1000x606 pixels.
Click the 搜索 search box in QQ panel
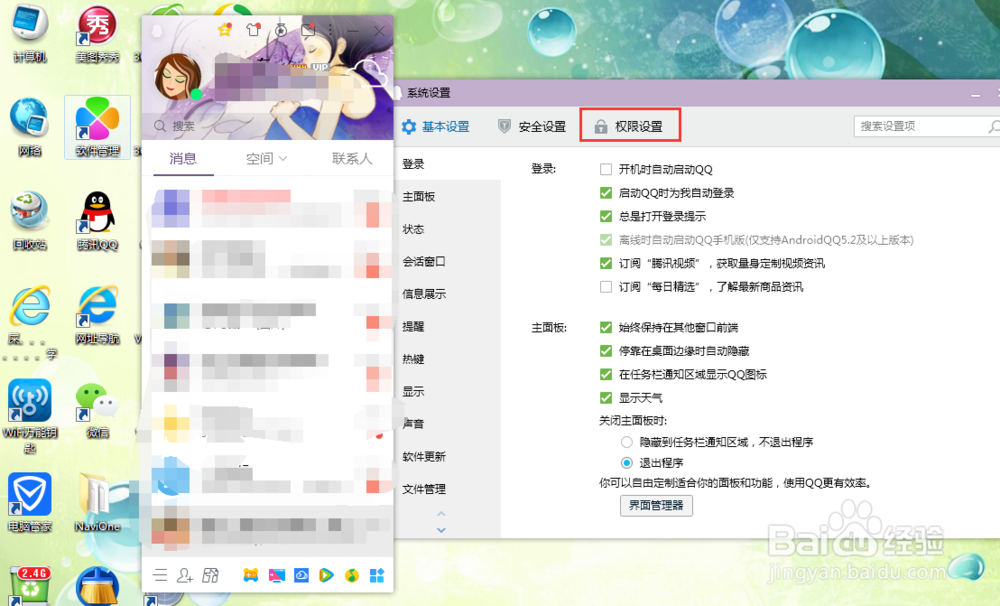click(268, 126)
